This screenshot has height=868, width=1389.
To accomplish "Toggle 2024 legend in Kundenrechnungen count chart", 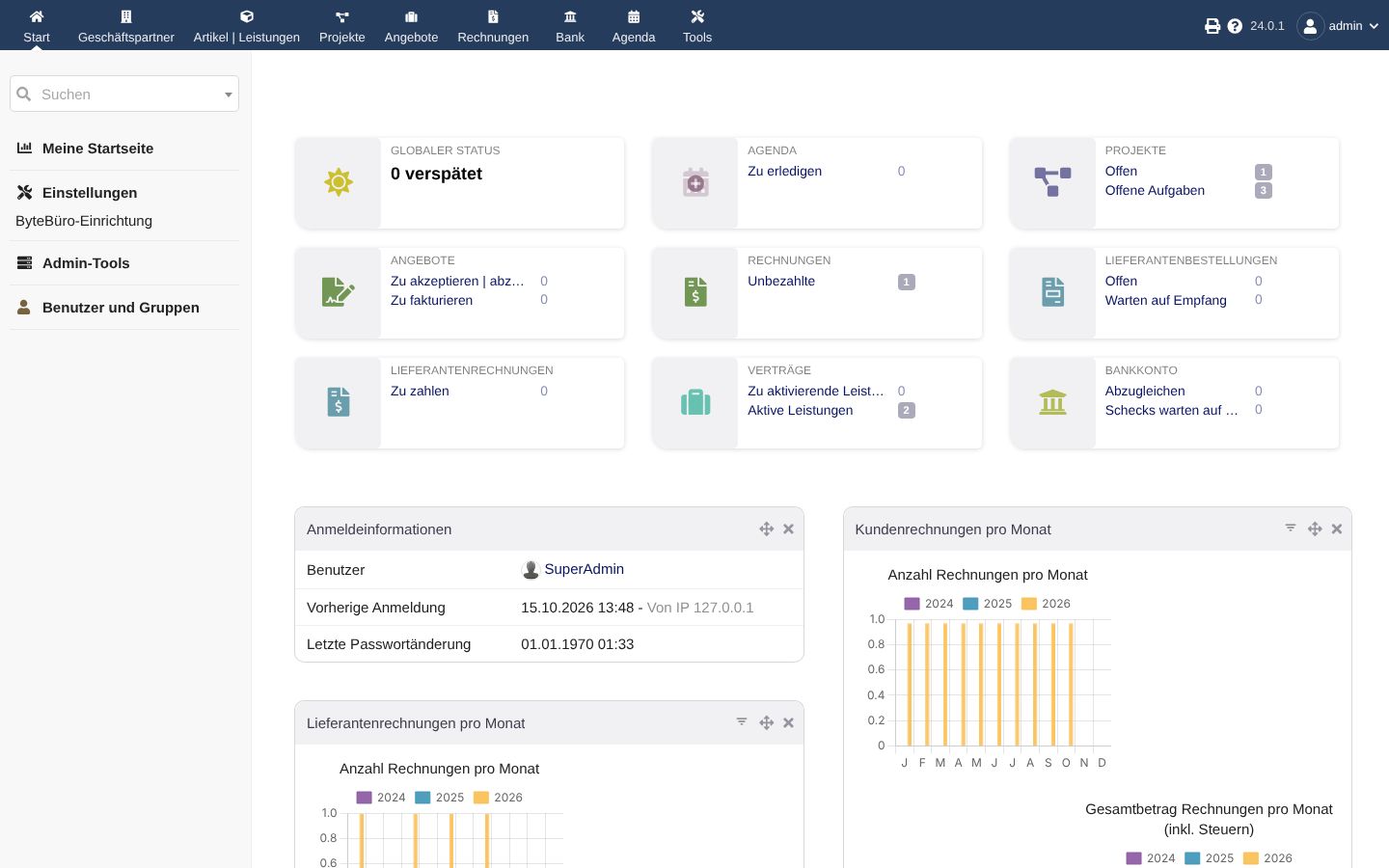I will tap(929, 604).
